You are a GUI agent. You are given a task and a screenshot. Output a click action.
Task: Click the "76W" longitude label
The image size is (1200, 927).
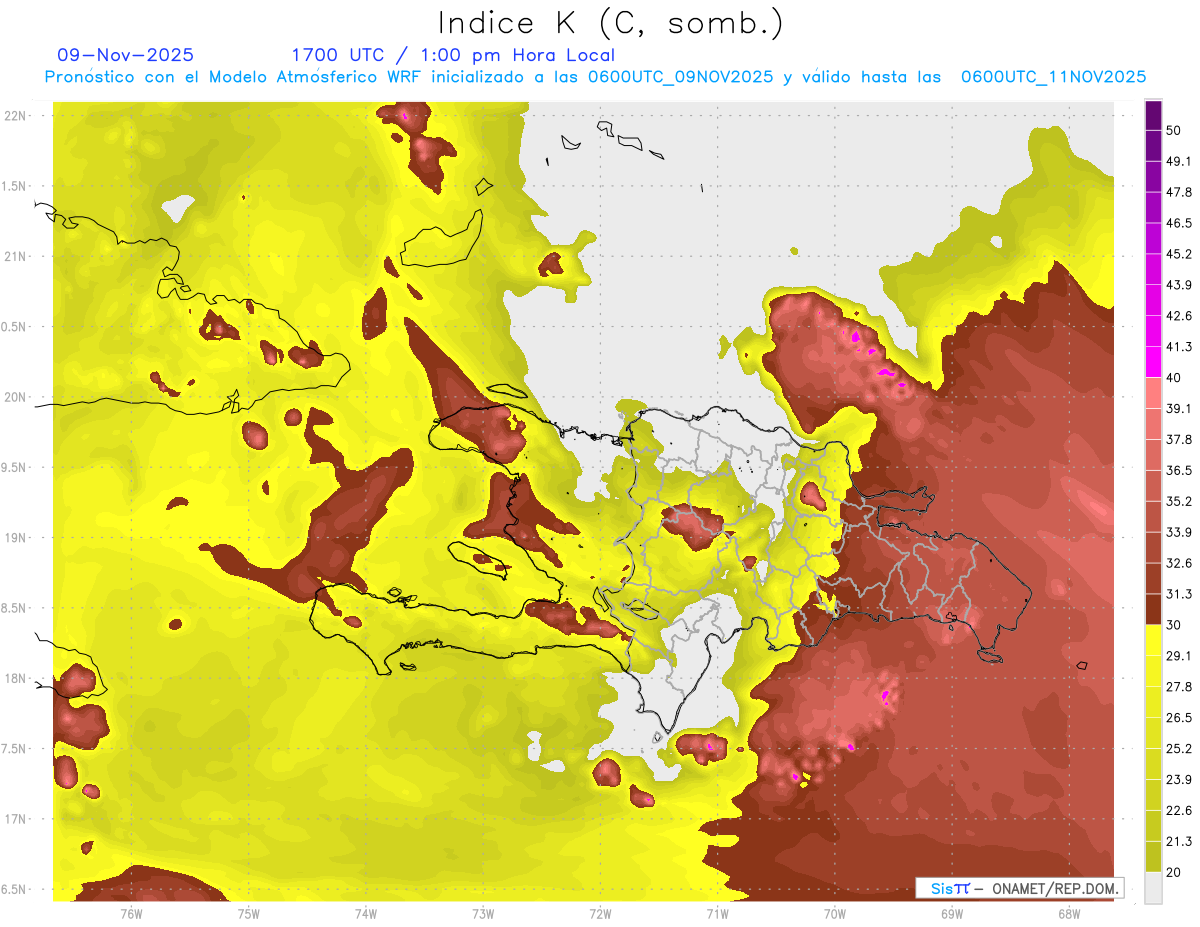131,913
